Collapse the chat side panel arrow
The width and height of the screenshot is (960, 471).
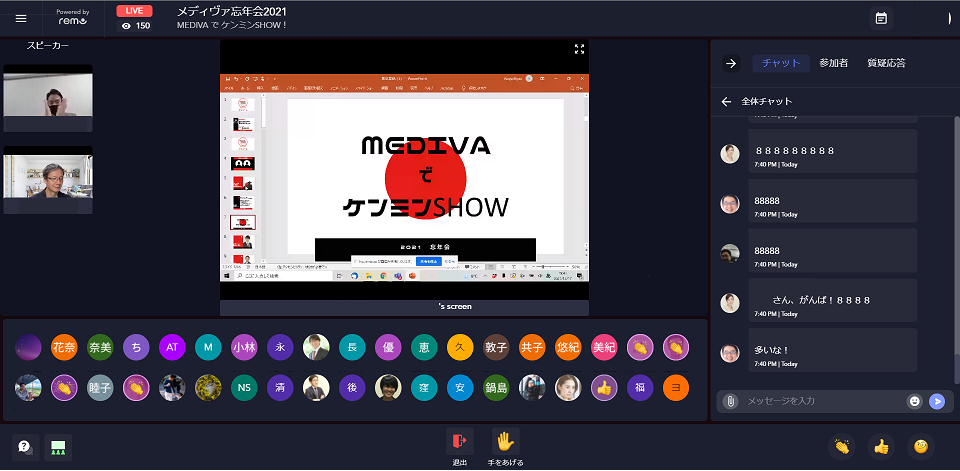point(731,63)
